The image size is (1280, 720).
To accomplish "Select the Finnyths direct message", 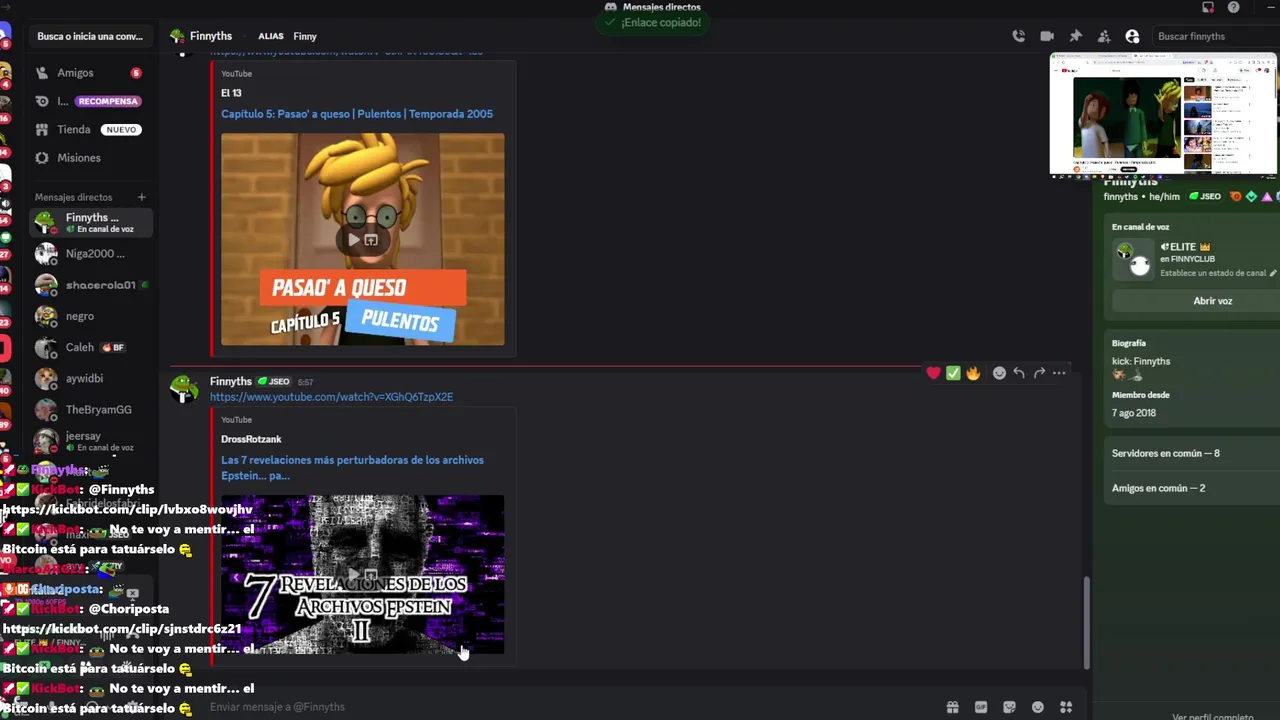I will click(x=90, y=222).
